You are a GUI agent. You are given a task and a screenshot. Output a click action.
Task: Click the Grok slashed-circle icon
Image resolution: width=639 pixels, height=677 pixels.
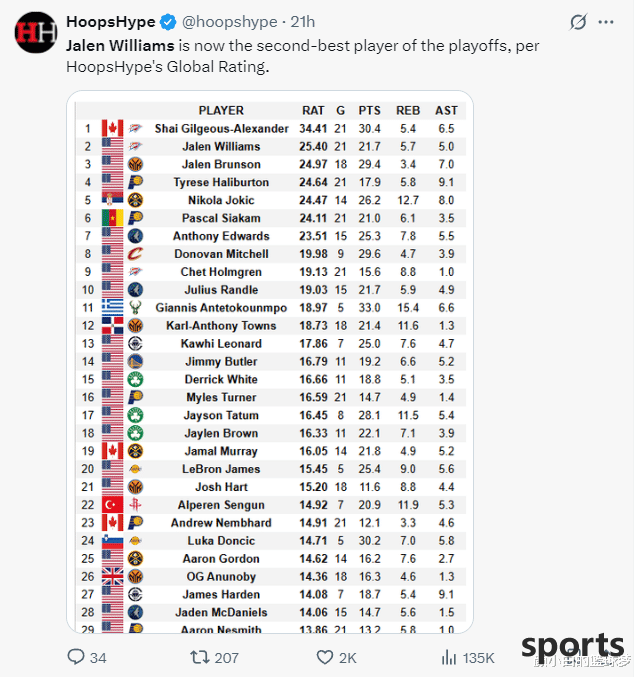click(578, 22)
